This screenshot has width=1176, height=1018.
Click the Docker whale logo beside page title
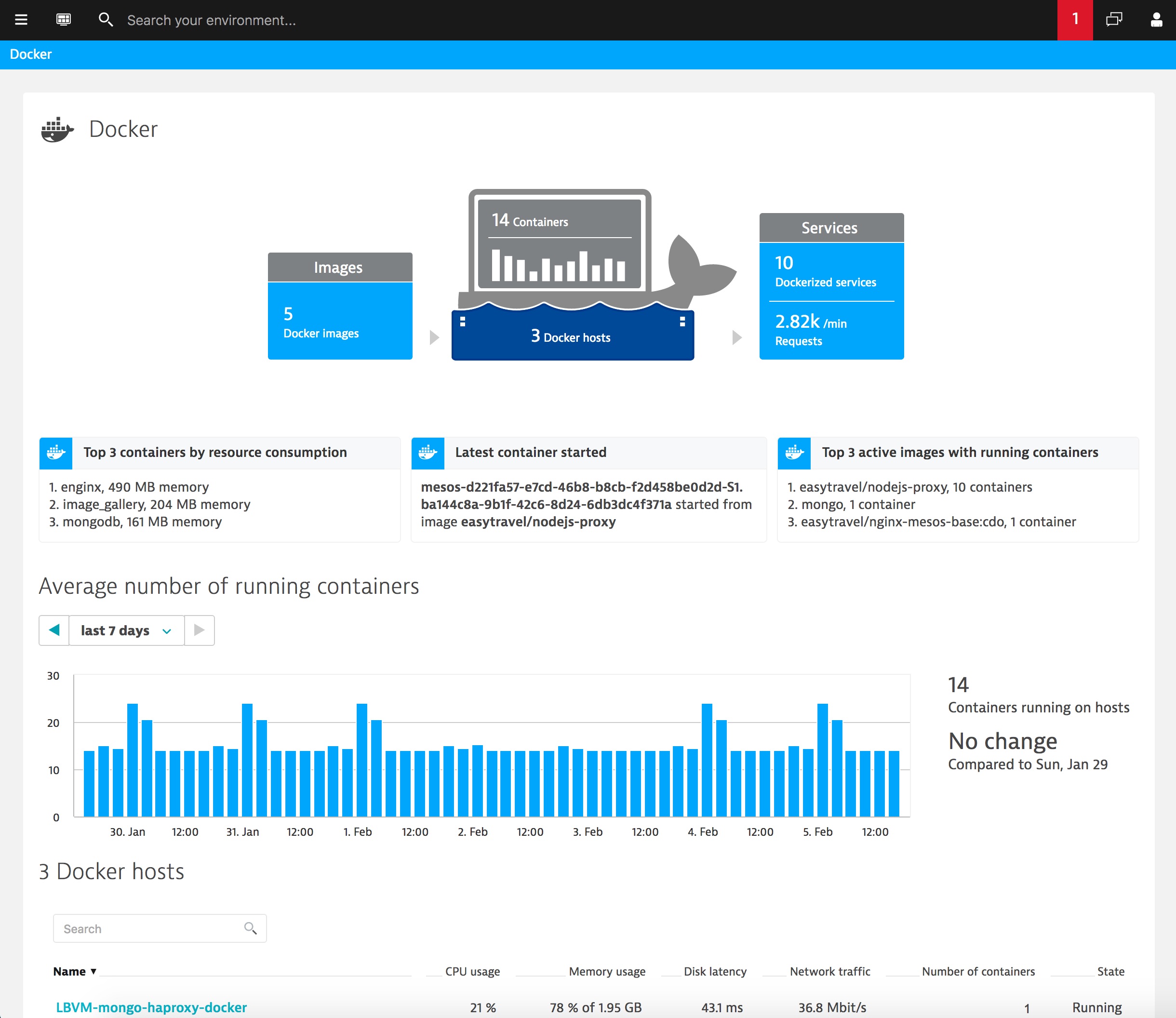(x=57, y=130)
